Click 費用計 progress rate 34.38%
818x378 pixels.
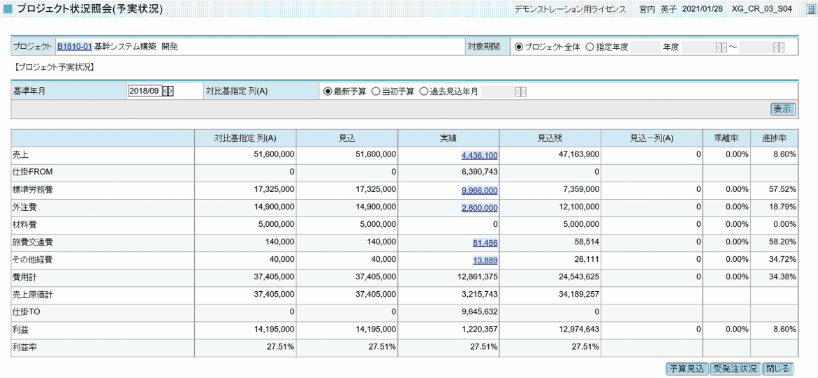pyautogui.click(x=784, y=278)
